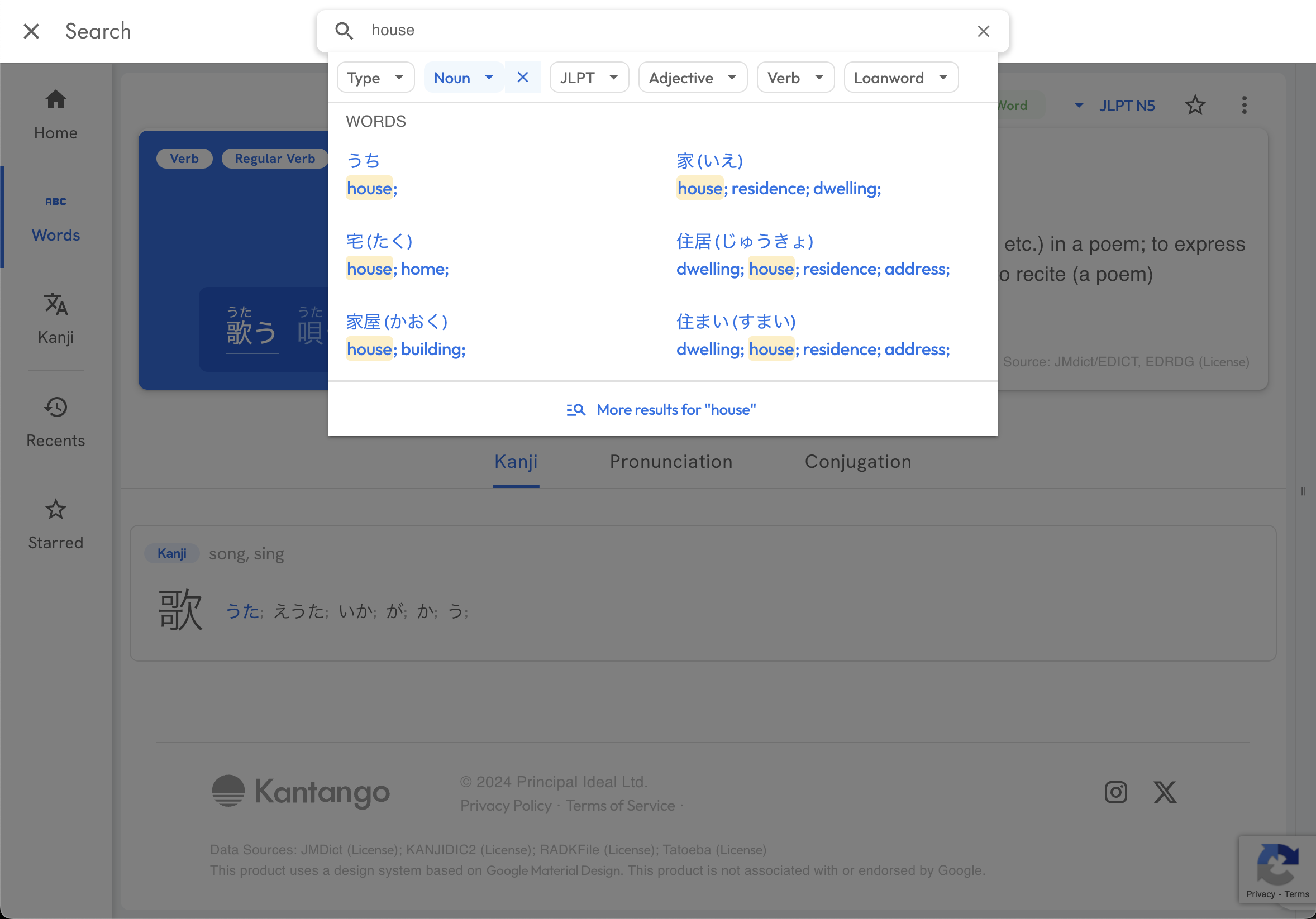The image size is (1316, 919).
Task: Select the Words section in sidebar
Action: coord(55,218)
